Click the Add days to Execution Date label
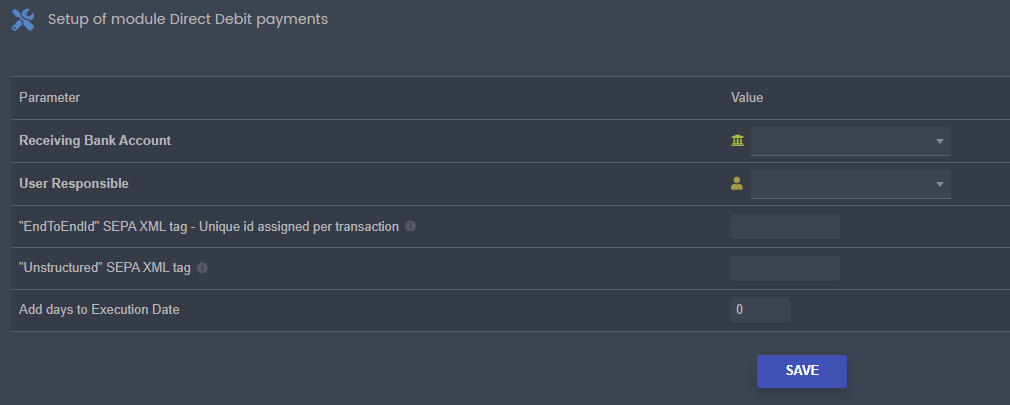 pos(99,310)
